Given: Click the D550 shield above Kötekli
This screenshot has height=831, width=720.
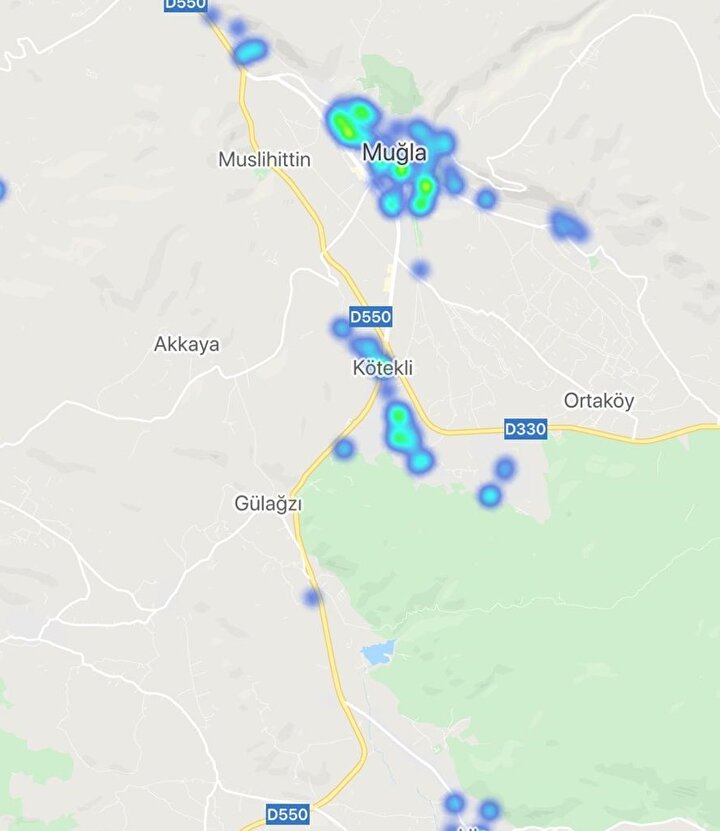Looking at the screenshot, I should (x=371, y=317).
